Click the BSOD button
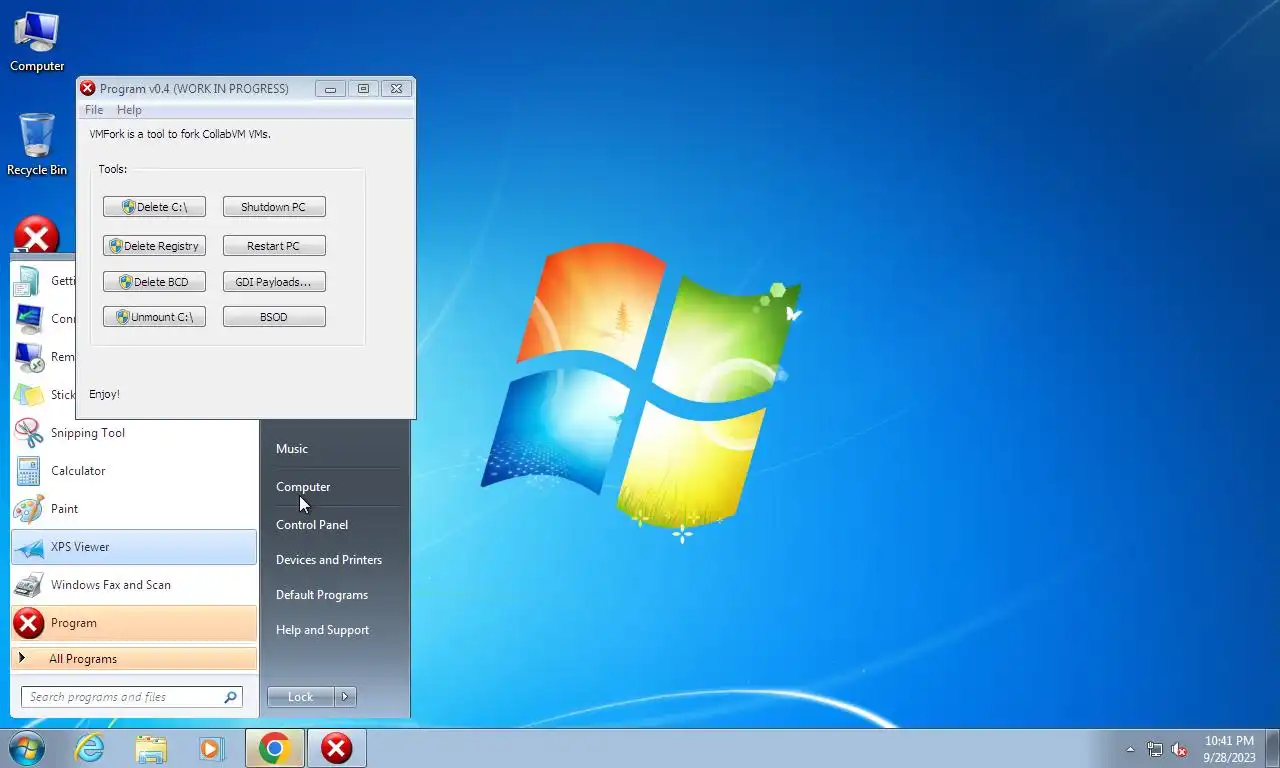This screenshot has height=768, width=1280. coord(274,317)
